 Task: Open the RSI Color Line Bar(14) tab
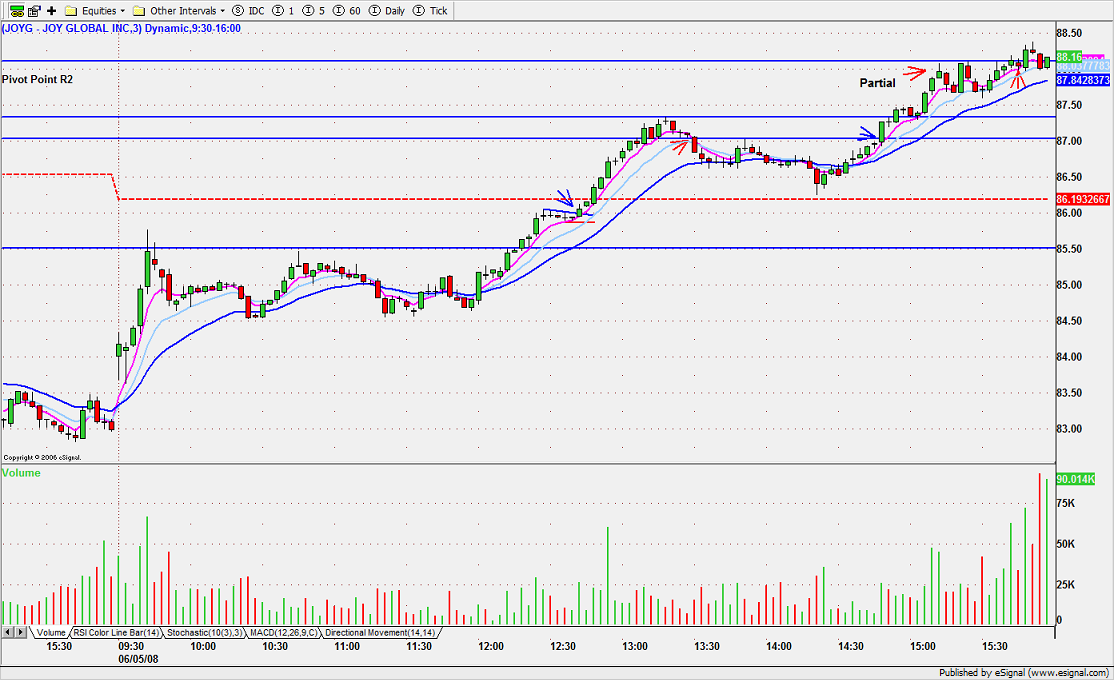click(117, 632)
